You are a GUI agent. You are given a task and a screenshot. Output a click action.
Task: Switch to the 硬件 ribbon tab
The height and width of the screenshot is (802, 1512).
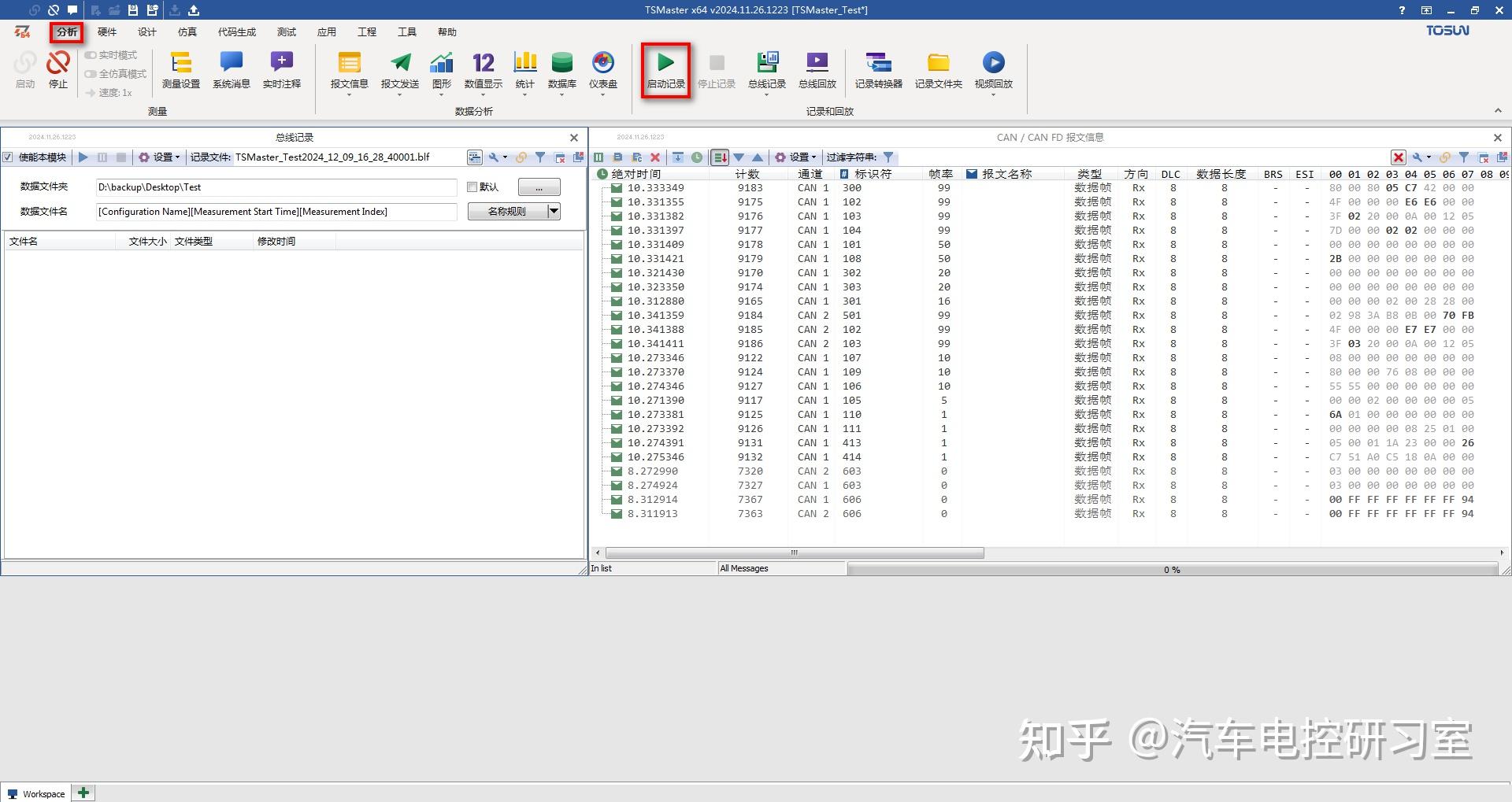click(x=107, y=31)
